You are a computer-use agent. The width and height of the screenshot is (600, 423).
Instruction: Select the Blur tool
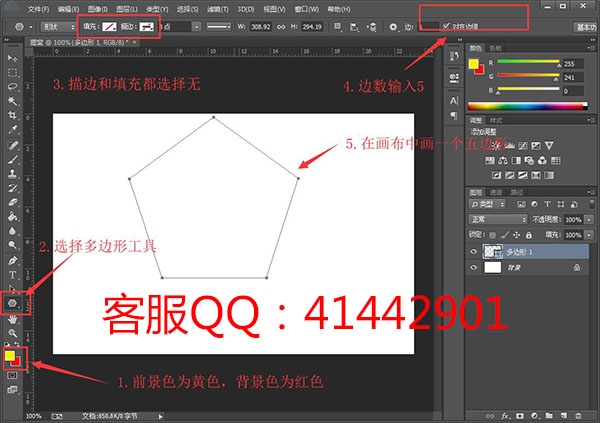click(x=12, y=230)
